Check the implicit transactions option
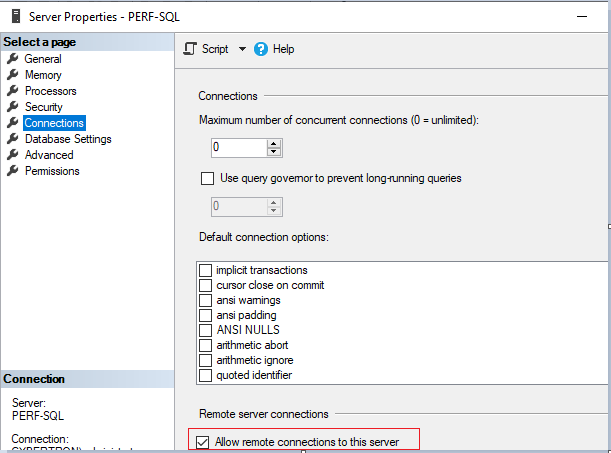The image size is (611, 453). pyautogui.click(x=206, y=270)
